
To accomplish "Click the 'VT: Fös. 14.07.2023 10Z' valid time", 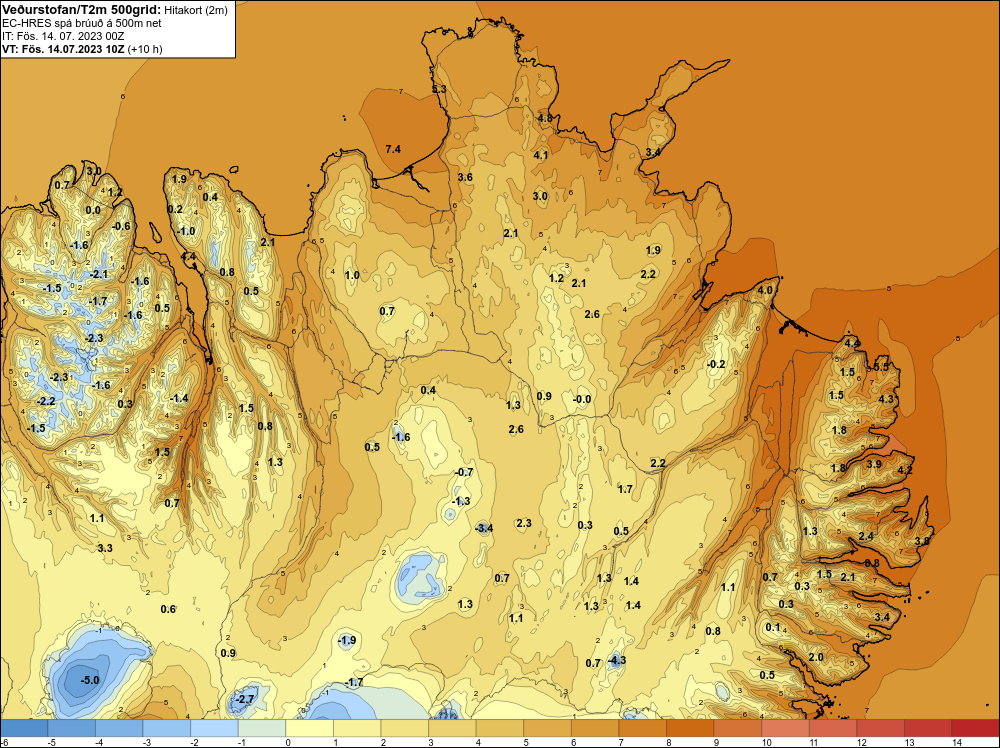I will pyautogui.click(x=64, y=49).
